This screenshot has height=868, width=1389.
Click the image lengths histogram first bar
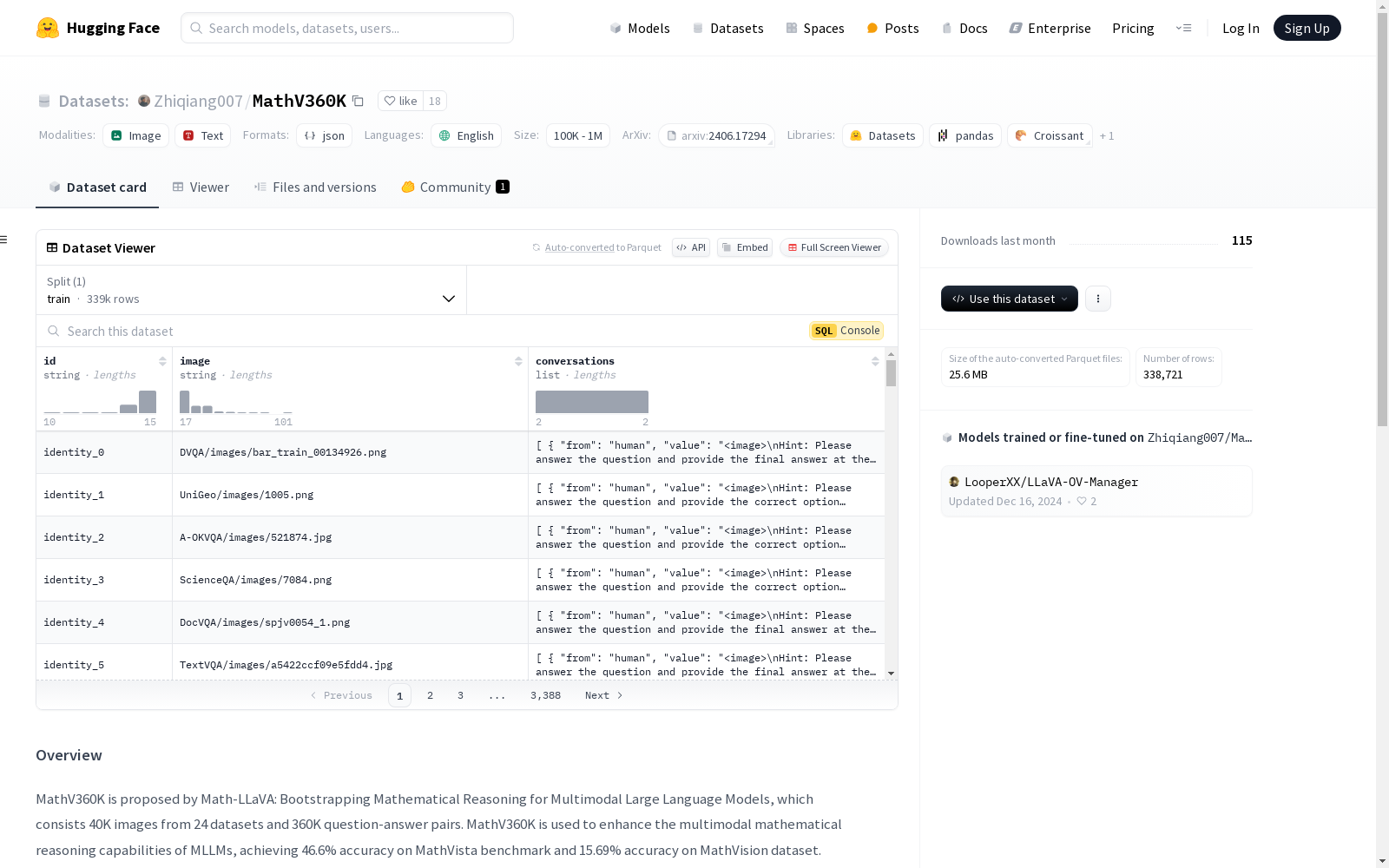184,402
